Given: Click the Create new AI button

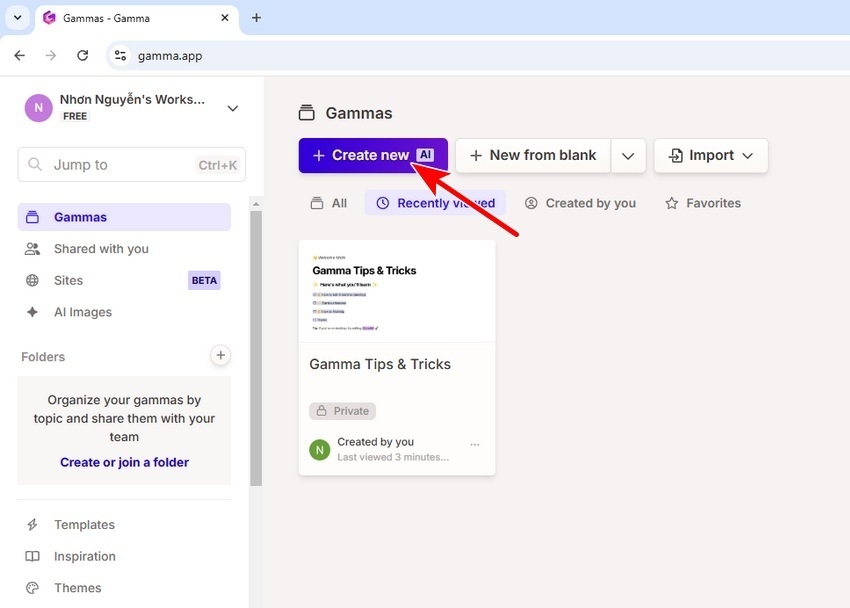Looking at the screenshot, I should point(372,156).
